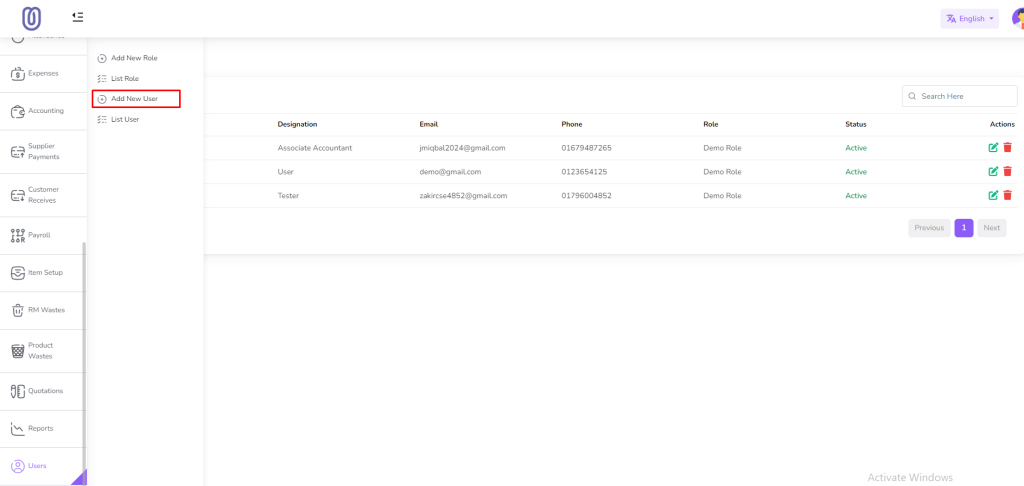Select page 1 in pagination
Screen dimensions: 1024x486
pos(964,228)
